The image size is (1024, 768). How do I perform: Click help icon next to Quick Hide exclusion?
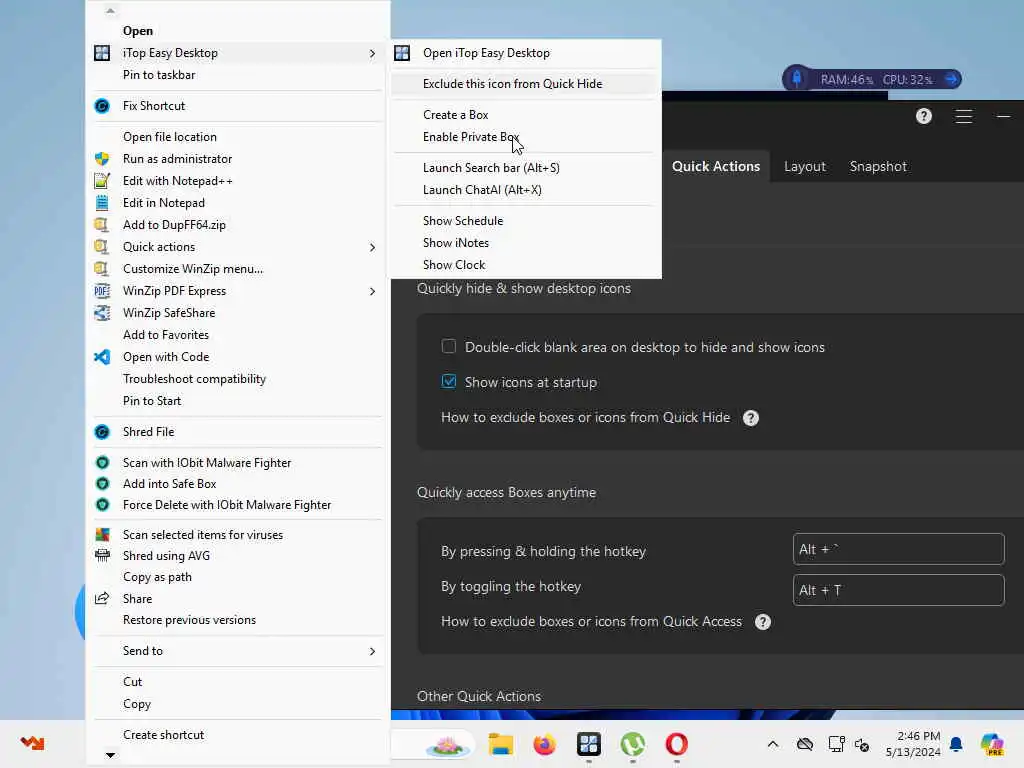(751, 418)
